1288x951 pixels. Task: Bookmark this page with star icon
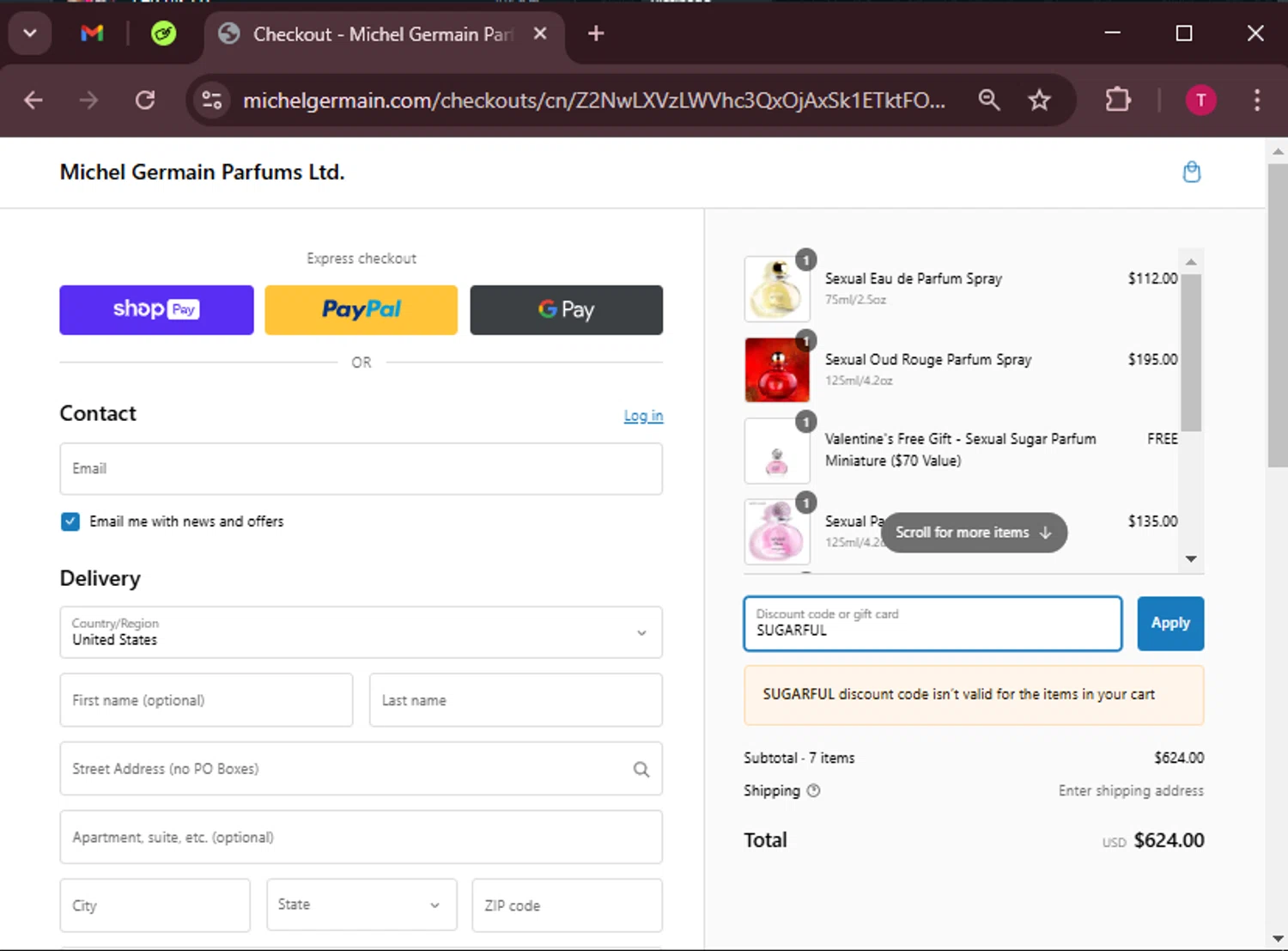pyautogui.click(x=1040, y=101)
